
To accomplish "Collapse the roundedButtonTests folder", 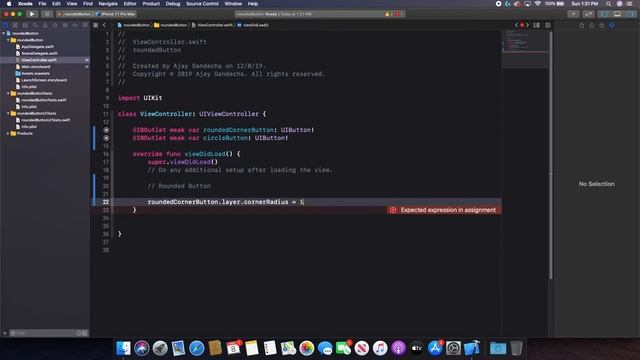I will 8,93.
